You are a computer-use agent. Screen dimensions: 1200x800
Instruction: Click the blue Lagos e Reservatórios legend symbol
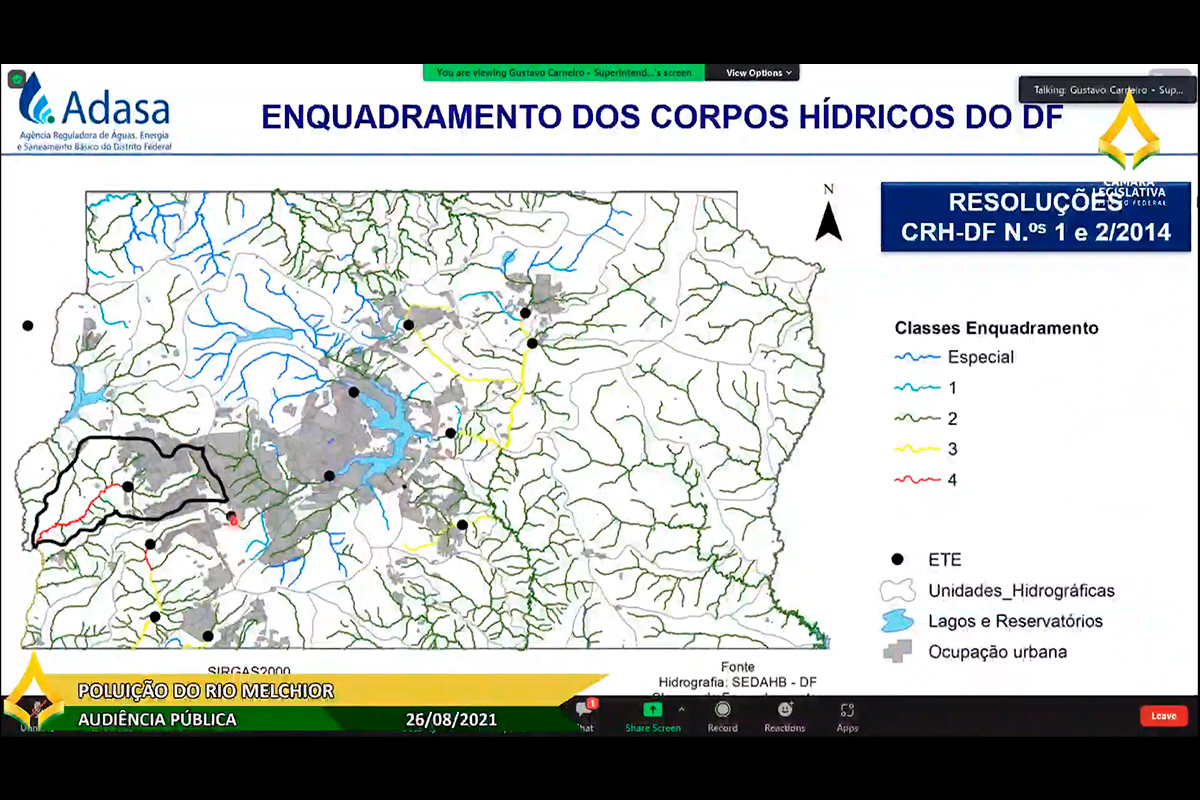pyautogui.click(x=899, y=621)
